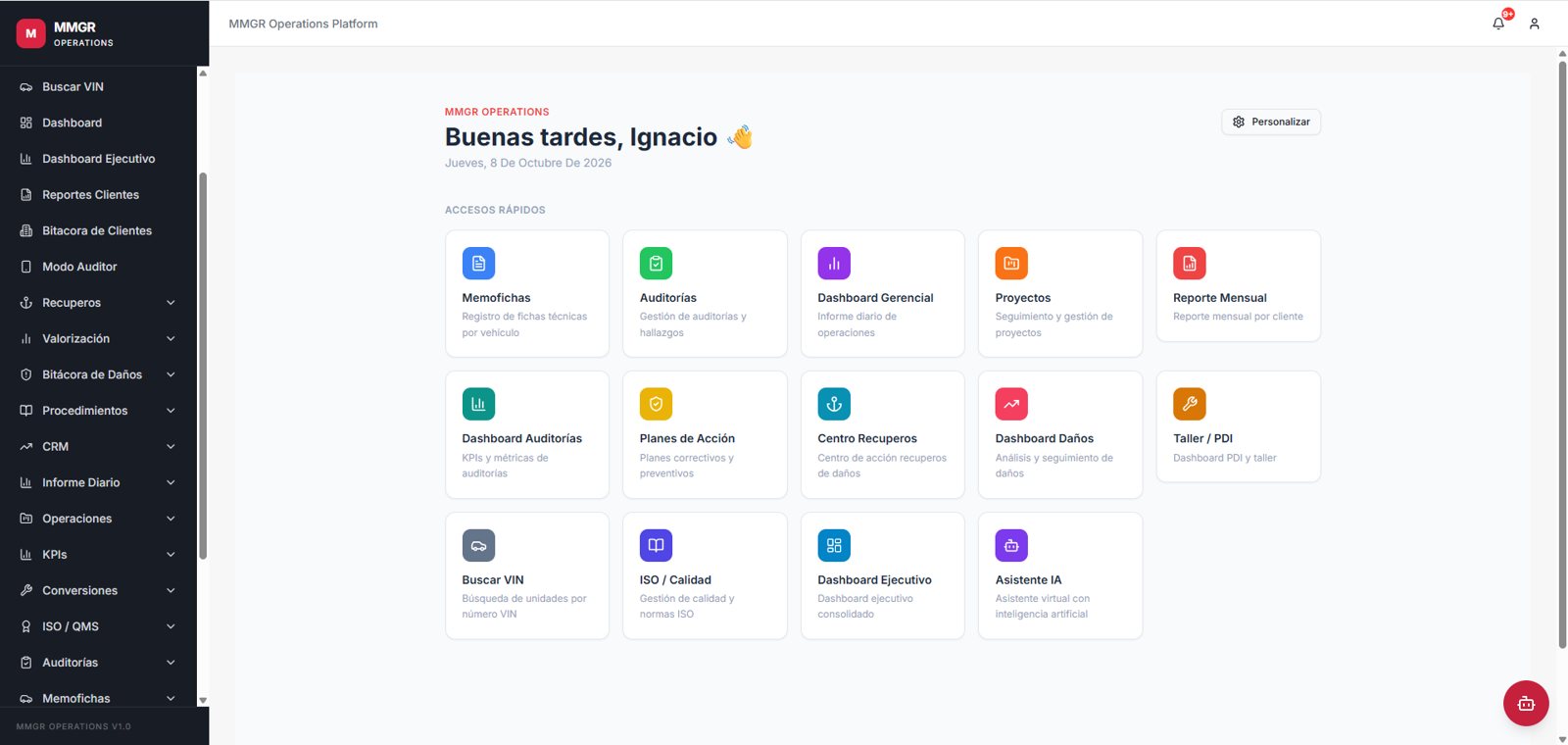Click the sidebar scrollbar down arrow

click(203, 700)
